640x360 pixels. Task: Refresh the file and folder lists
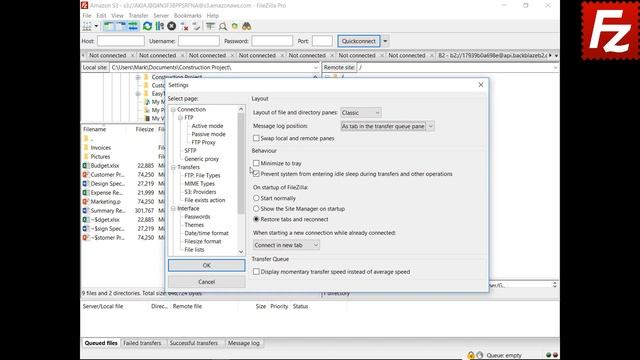point(147,27)
